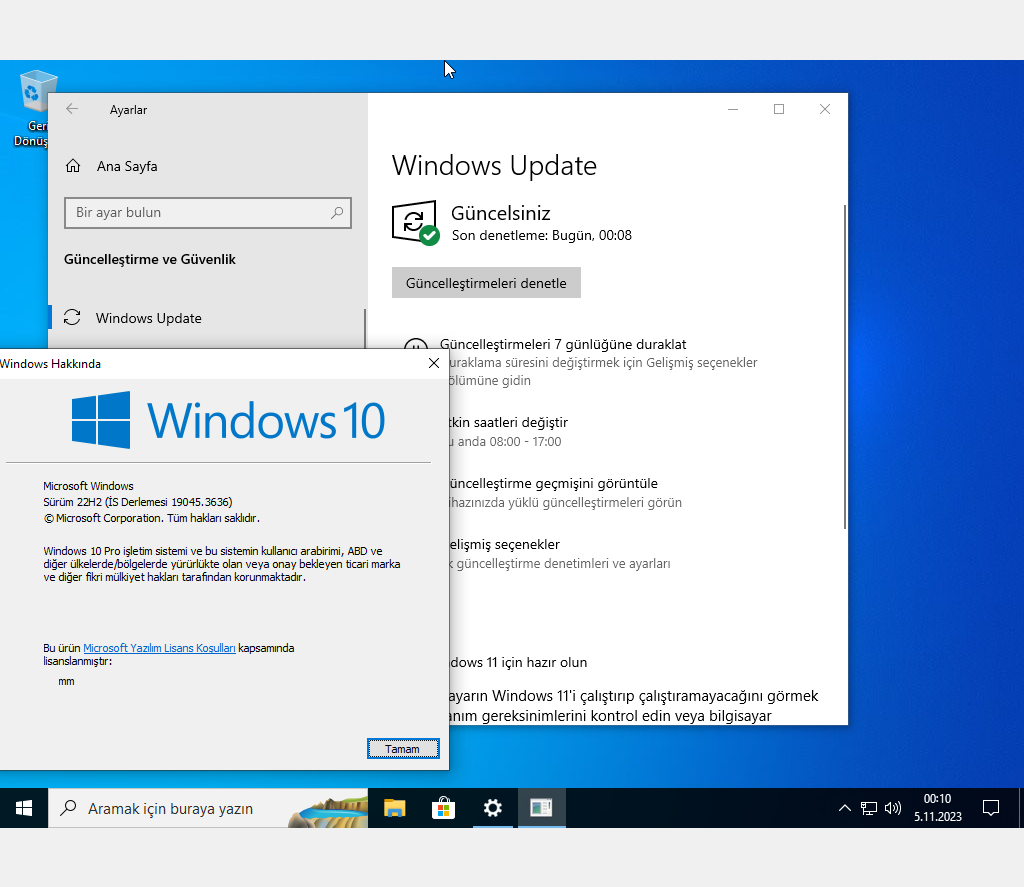Select Windows Update sync icon in sidebar
The width and height of the screenshot is (1024, 887).
point(72,317)
